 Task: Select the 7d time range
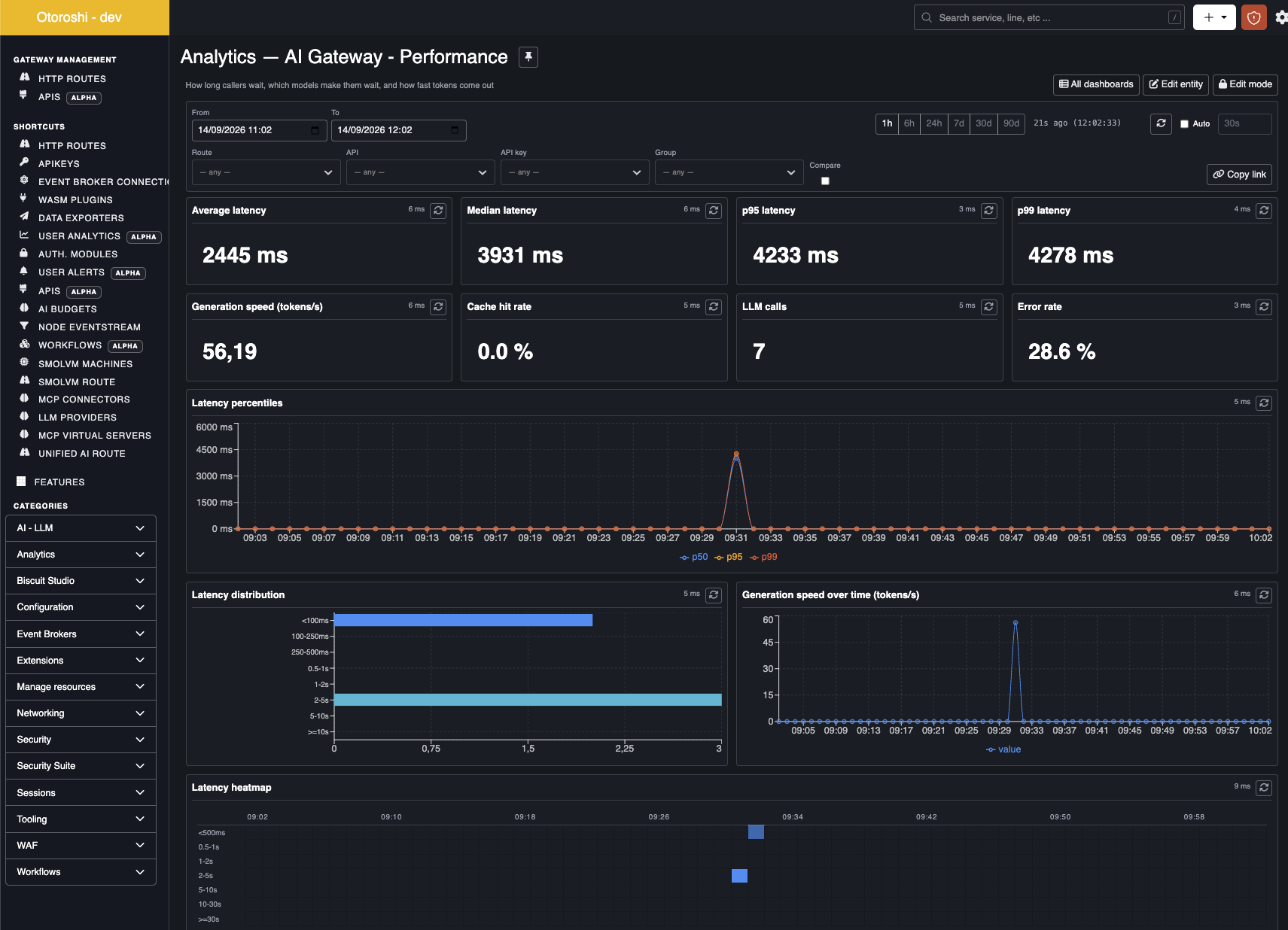click(958, 123)
